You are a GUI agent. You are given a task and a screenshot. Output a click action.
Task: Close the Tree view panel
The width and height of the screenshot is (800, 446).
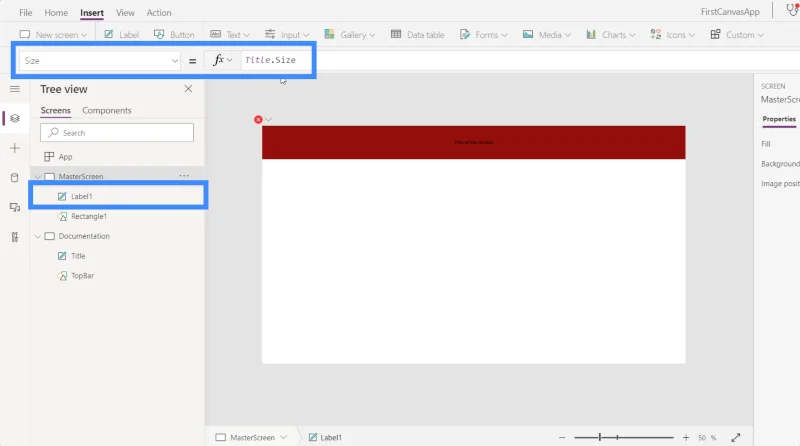coord(188,89)
